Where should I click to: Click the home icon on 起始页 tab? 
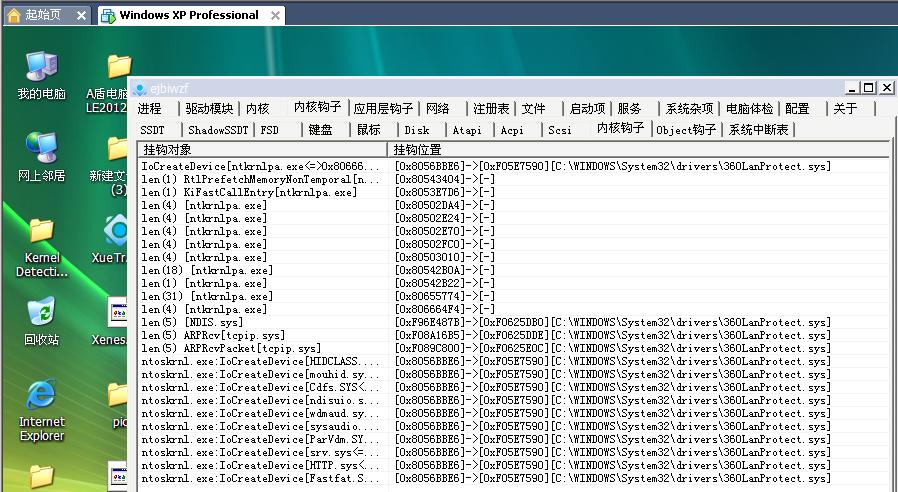(14, 15)
